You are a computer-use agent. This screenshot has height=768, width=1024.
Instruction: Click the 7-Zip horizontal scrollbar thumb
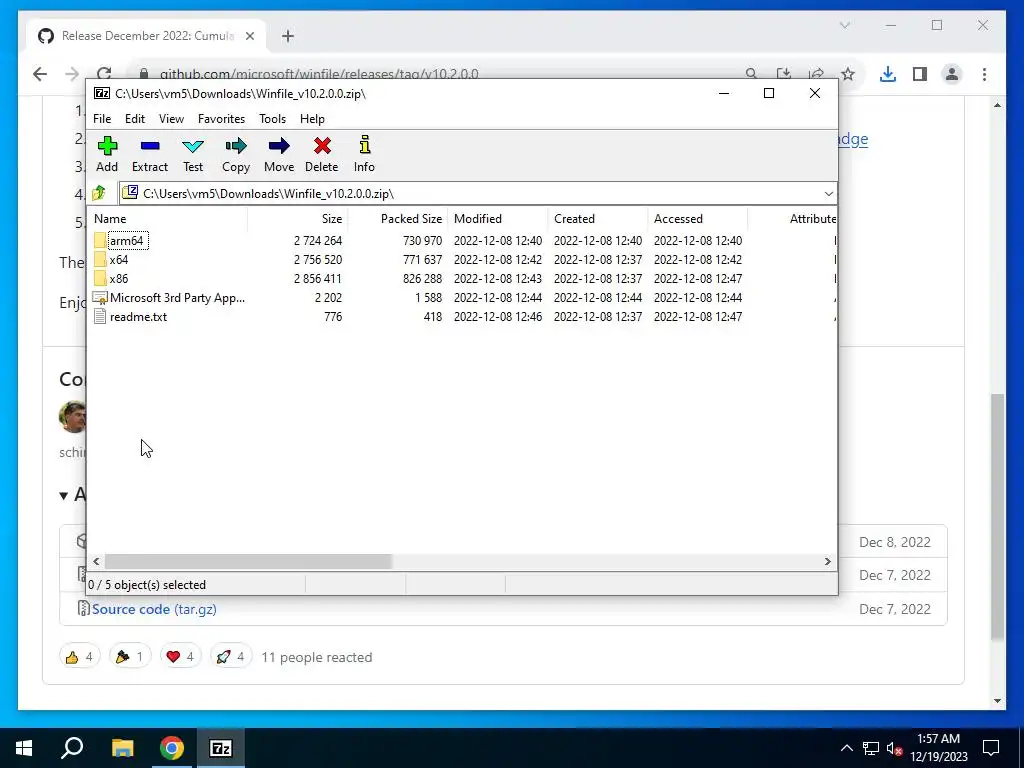tap(248, 562)
